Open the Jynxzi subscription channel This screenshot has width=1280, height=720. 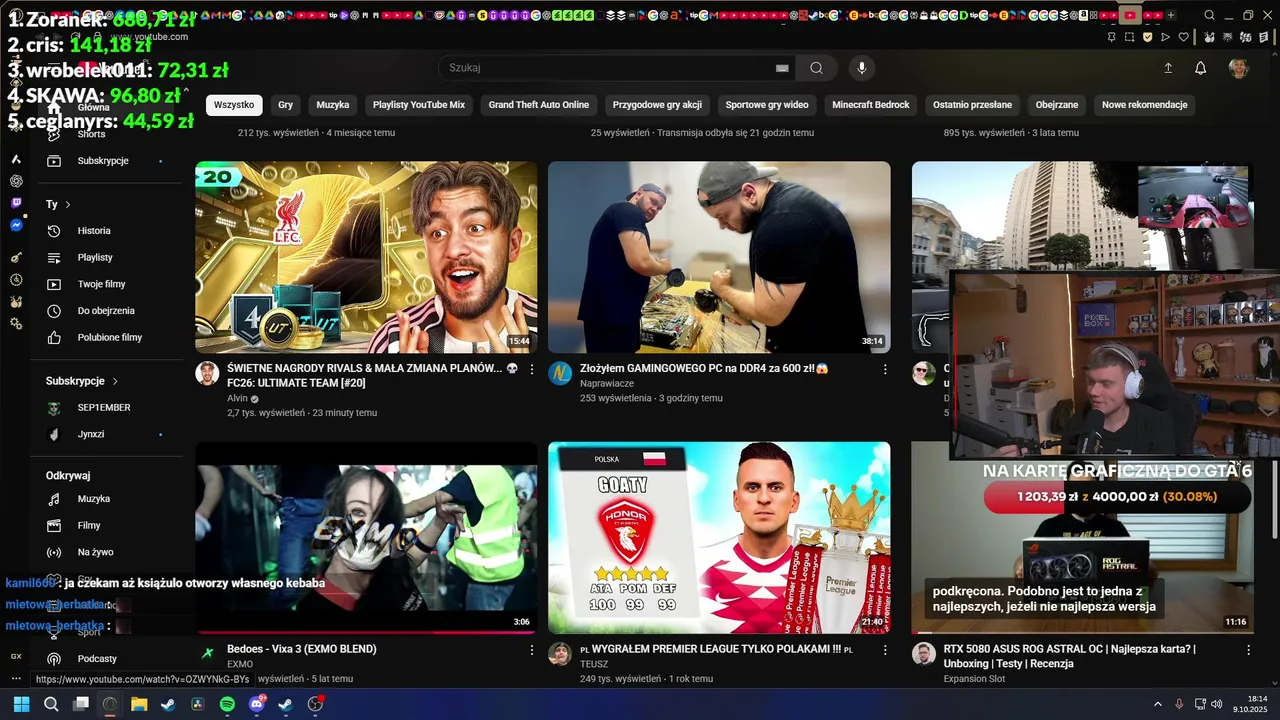coord(107,434)
